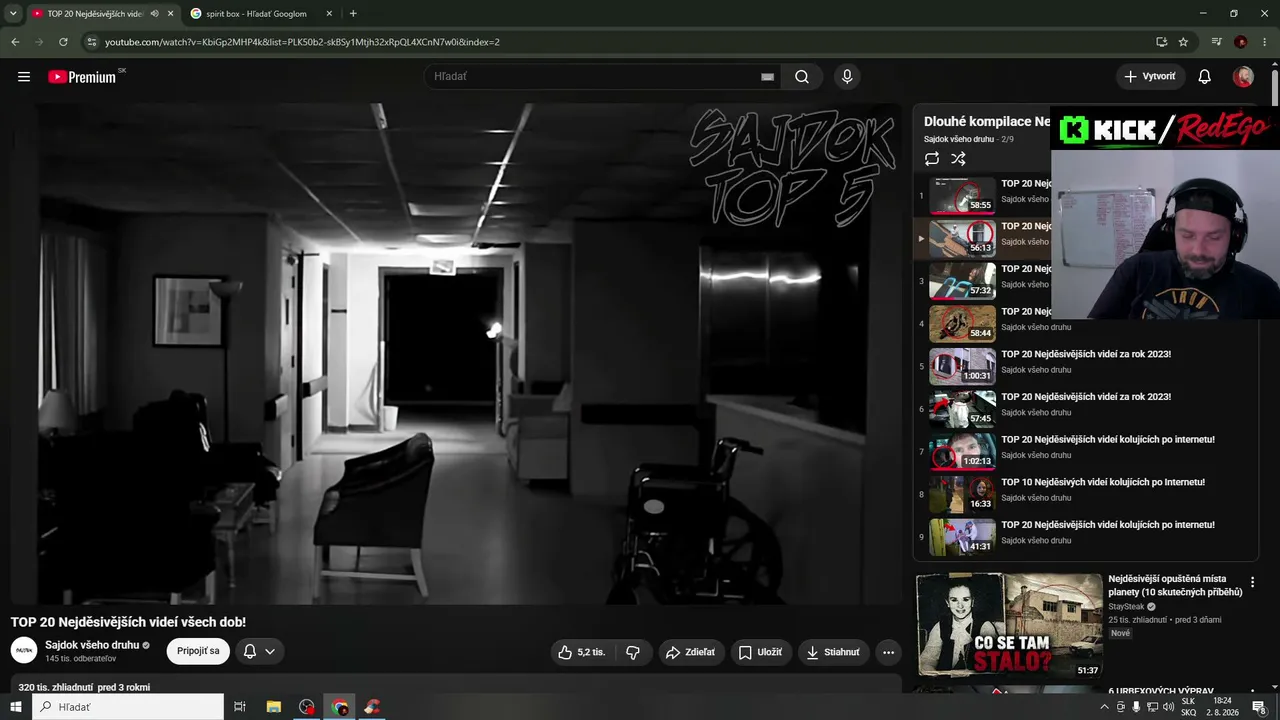This screenshot has height=720, width=1280.
Task: Open more actions three-dot menu under video
Action: 888,652
